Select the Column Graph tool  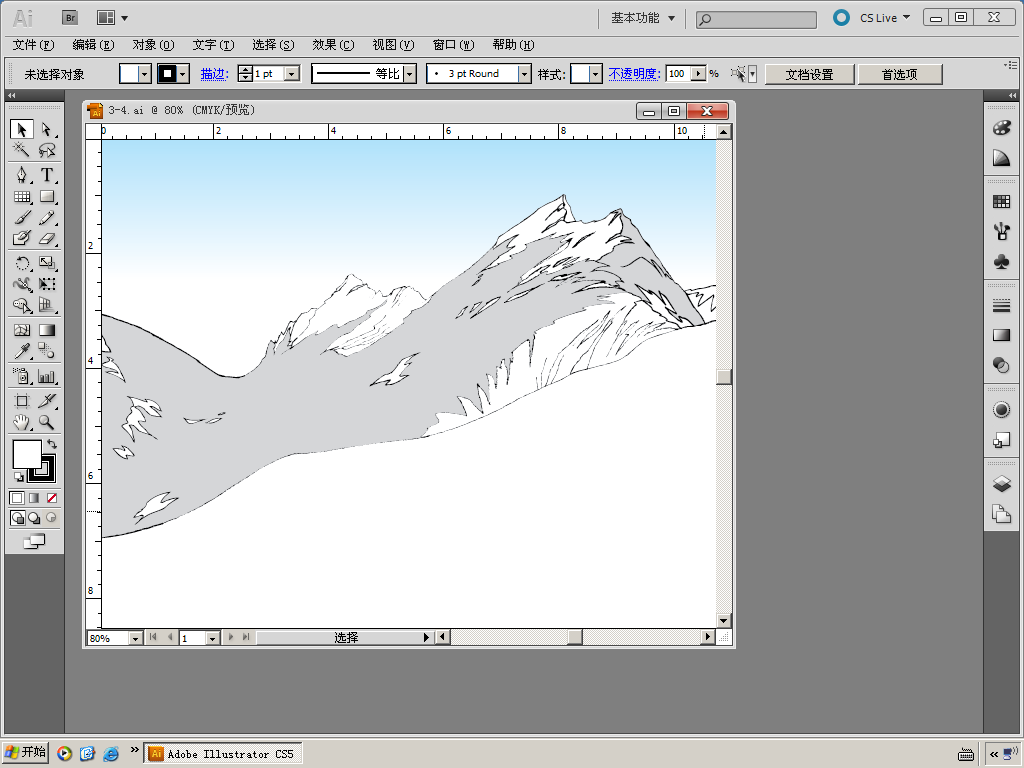pos(46,376)
